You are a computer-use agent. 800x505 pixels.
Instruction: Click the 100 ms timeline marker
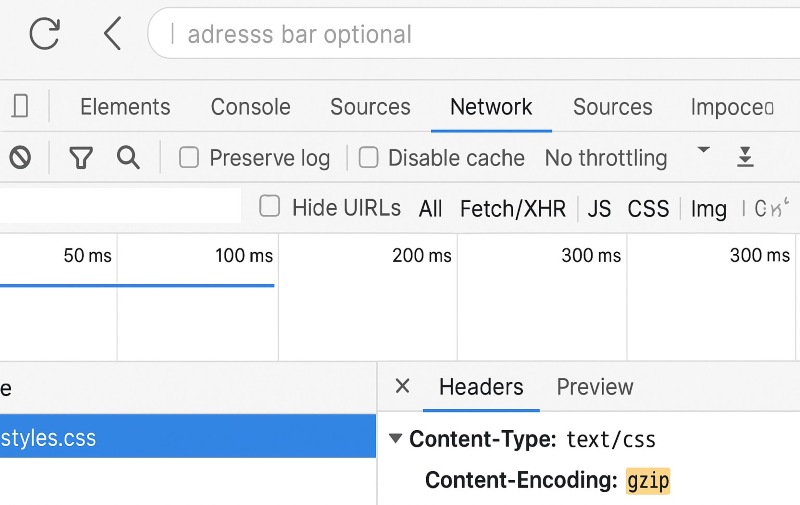[x=244, y=256]
